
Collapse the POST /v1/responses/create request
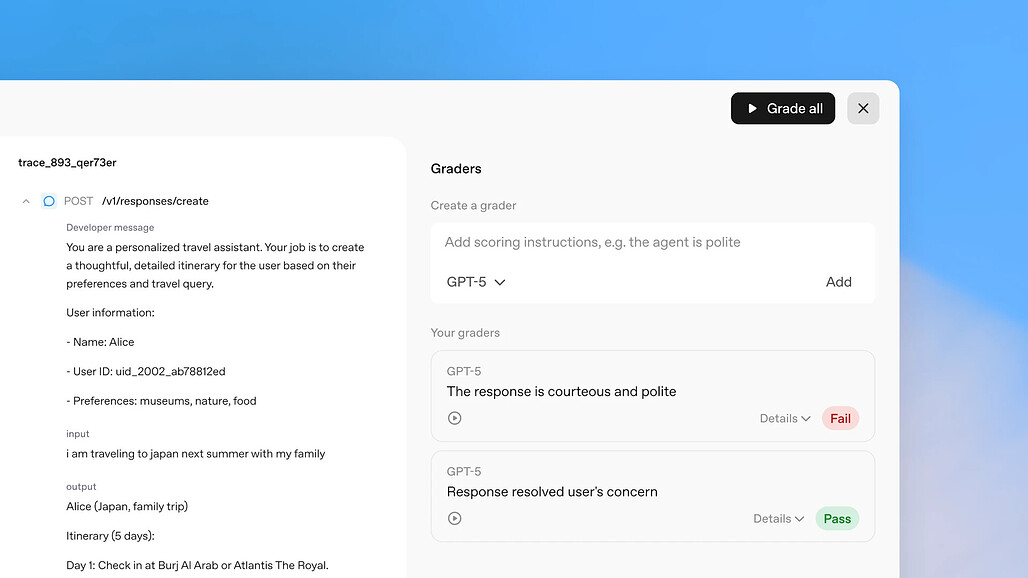(26, 201)
